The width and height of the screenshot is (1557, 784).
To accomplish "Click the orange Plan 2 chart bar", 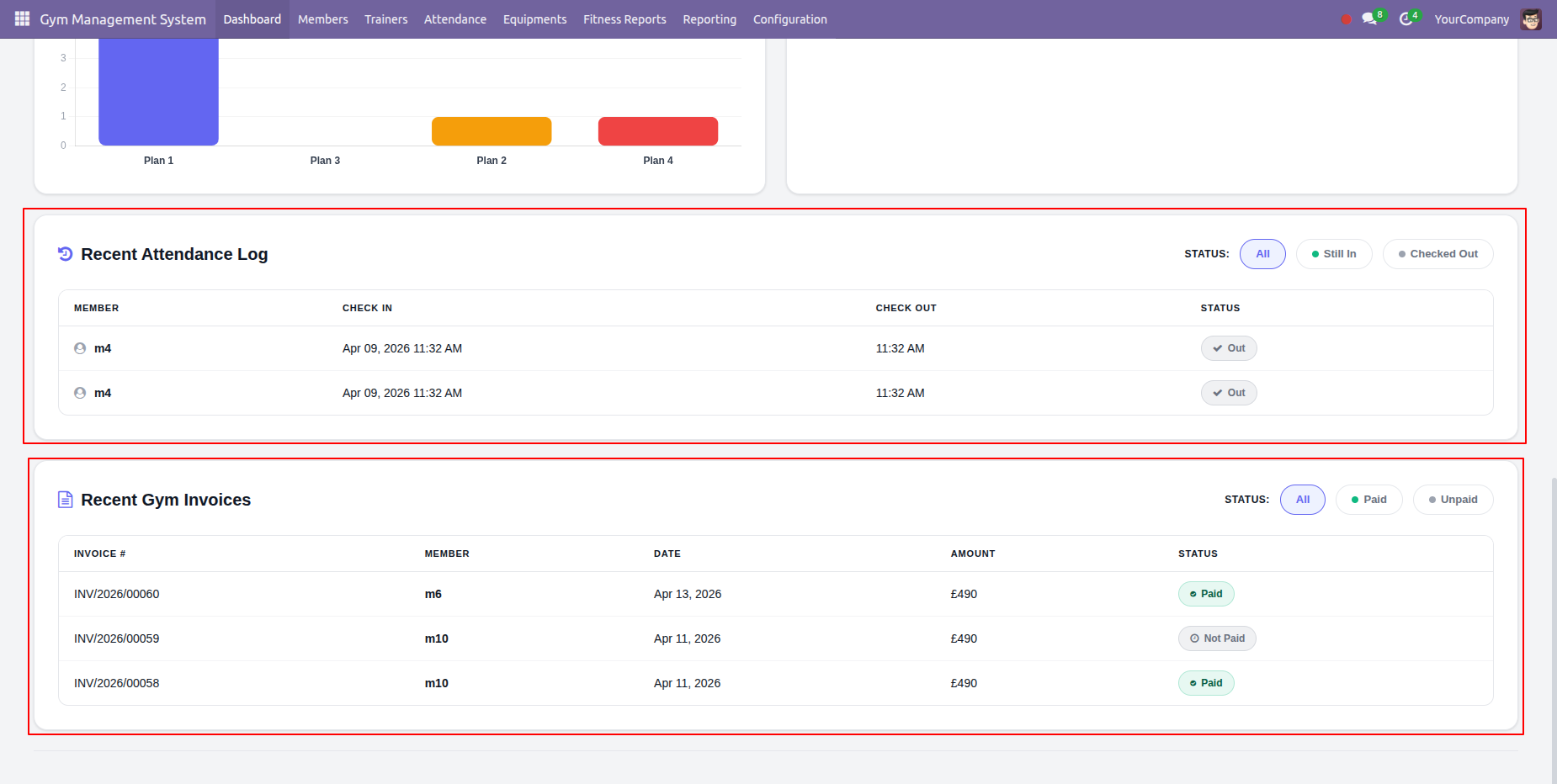I will (492, 131).
